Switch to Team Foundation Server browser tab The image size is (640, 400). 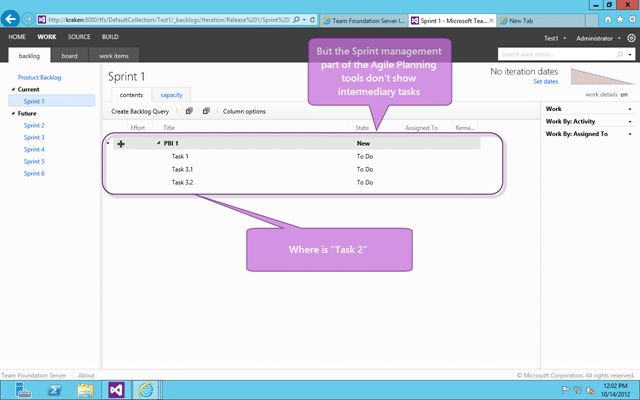364,20
